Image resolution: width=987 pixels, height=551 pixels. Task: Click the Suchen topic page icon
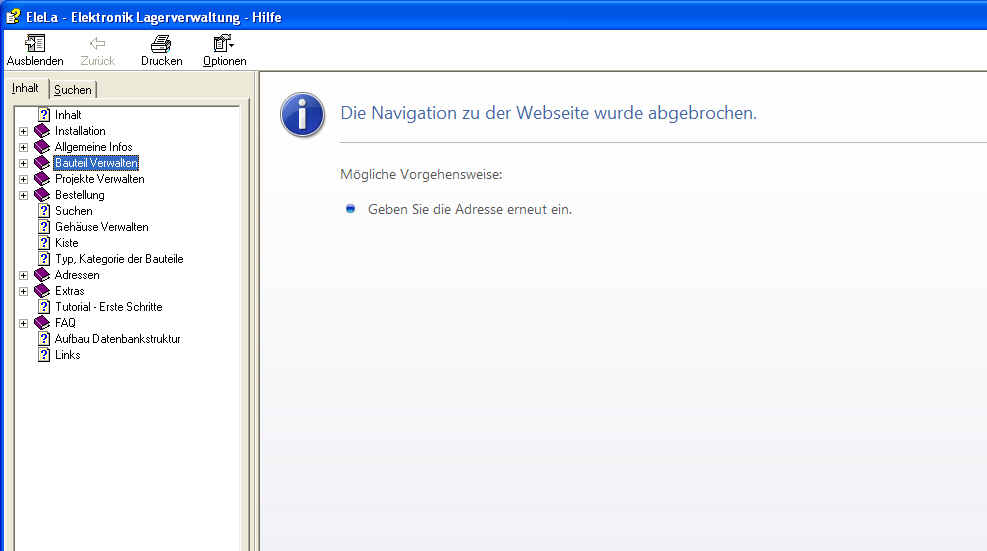(x=43, y=211)
